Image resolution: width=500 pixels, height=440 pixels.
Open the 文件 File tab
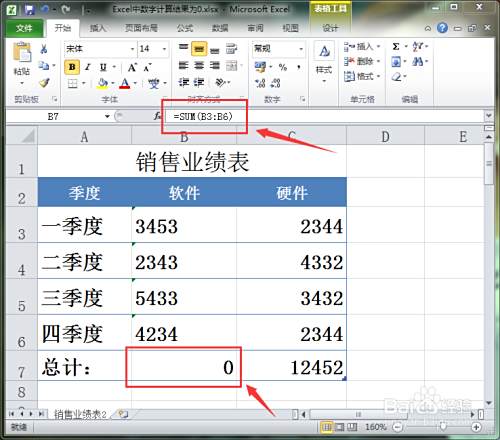(24, 28)
